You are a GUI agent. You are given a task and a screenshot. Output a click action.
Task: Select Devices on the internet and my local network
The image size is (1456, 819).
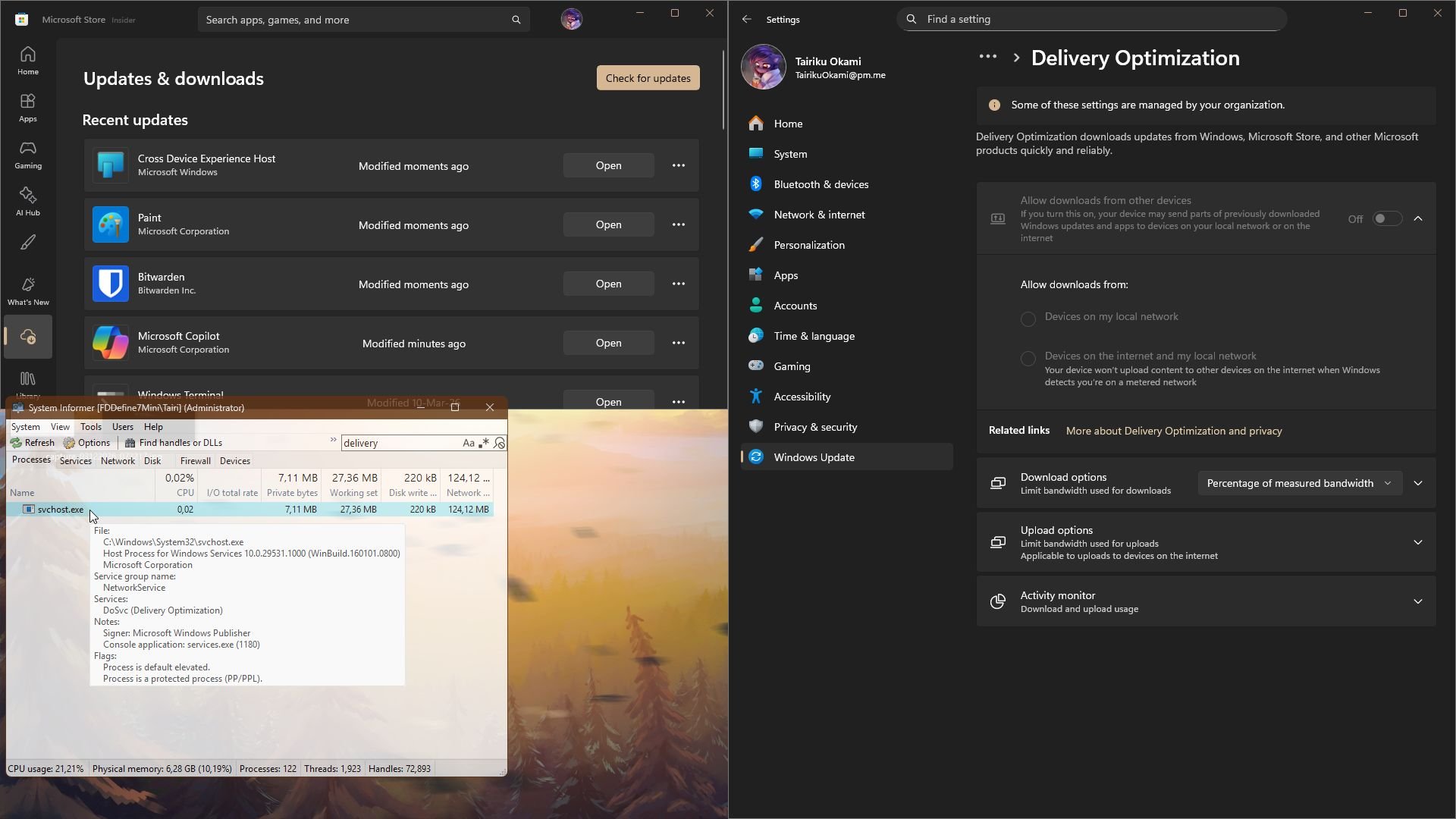point(1028,359)
